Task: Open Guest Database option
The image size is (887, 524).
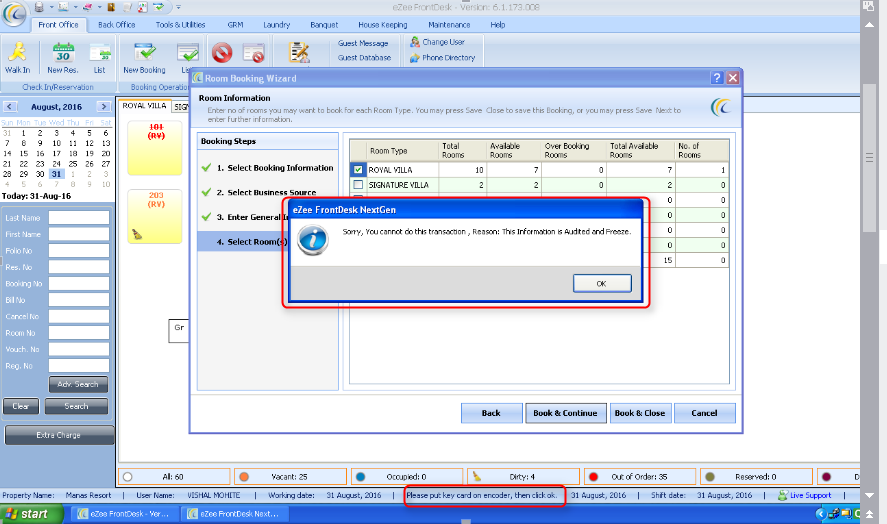Action: click(x=364, y=58)
